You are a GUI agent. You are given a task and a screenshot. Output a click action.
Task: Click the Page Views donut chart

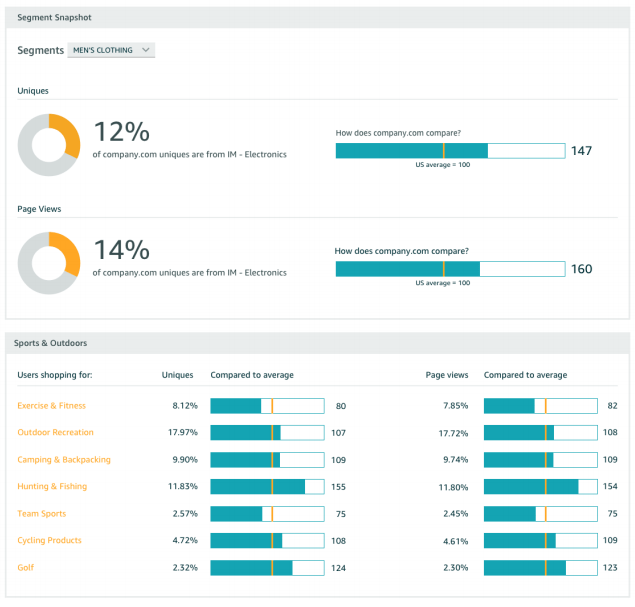click(x=49, y=263)
